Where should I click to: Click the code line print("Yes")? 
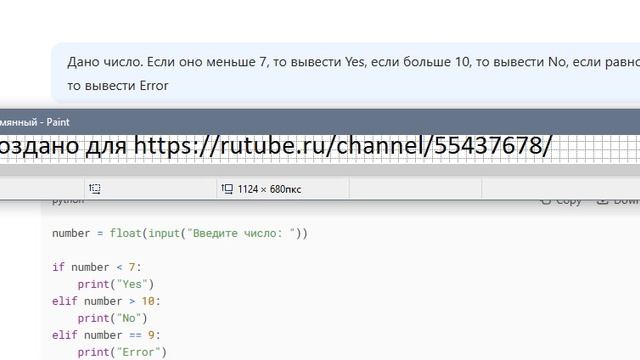pyautogui.click(x=116, y=284)
